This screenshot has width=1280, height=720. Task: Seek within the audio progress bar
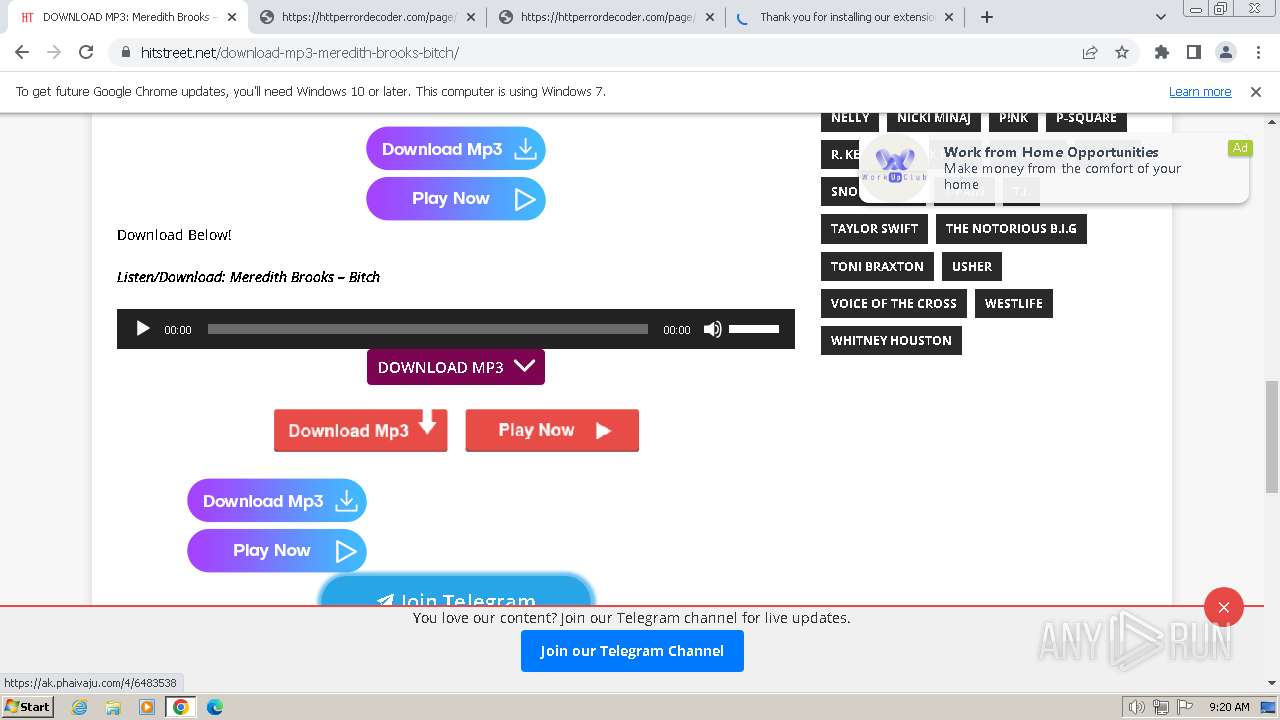pos(428,329)
